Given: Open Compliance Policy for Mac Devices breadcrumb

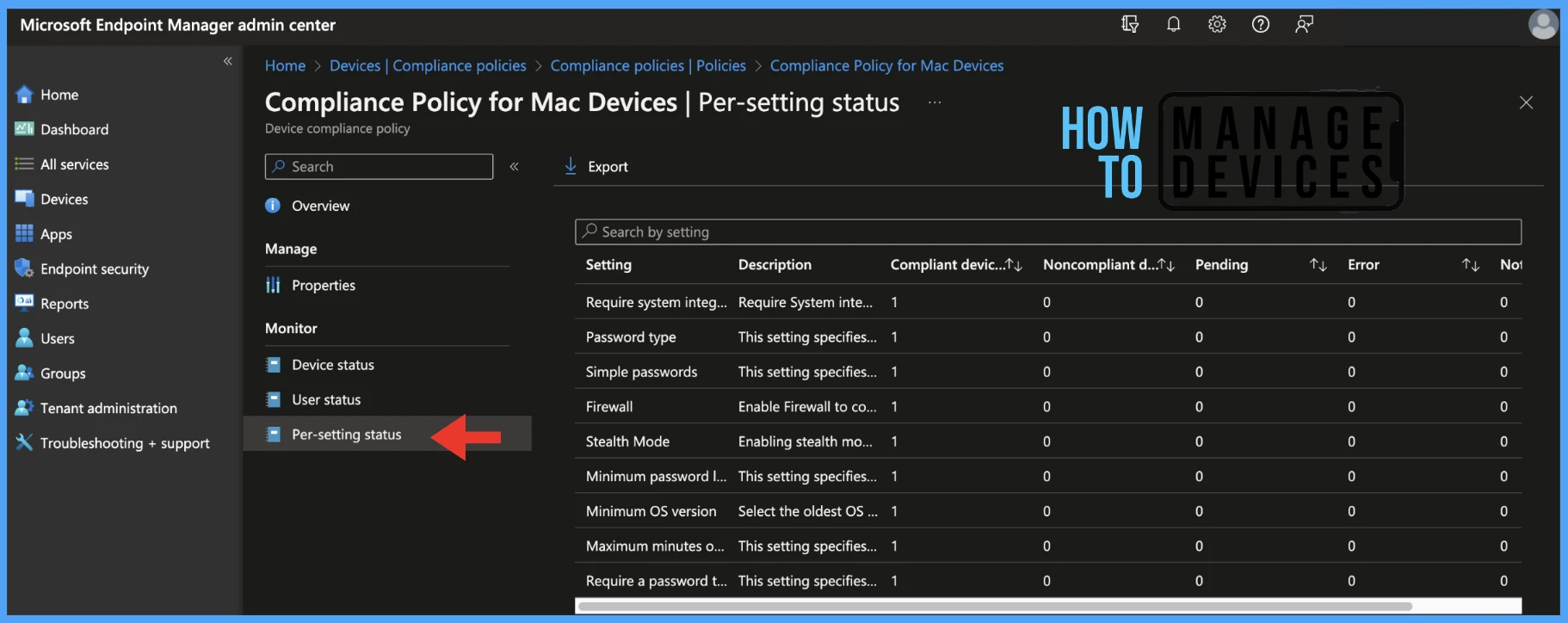Looking at the screenshot, I should point(886,65).
